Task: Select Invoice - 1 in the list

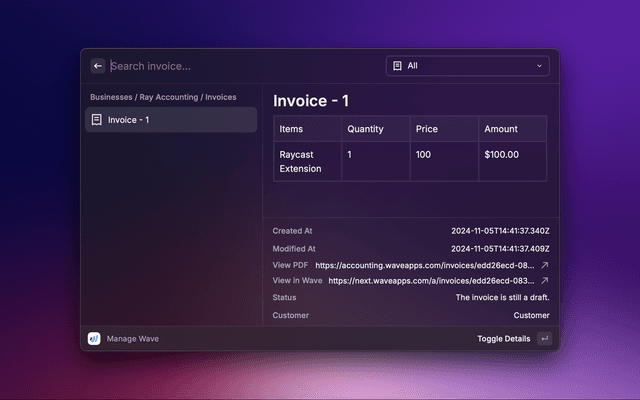Action: pyautogui.click(x=170, y=120)
